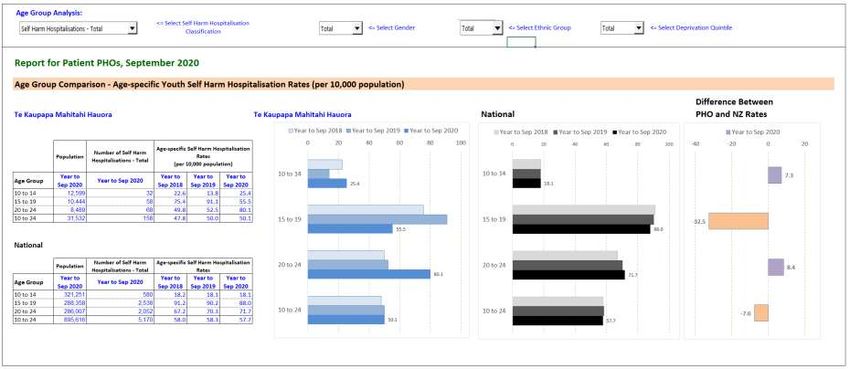Viewport: 850px width, 369px height.
Task: Select national hospitalisations cell 2,052
Action: click(x=120, y=311)
